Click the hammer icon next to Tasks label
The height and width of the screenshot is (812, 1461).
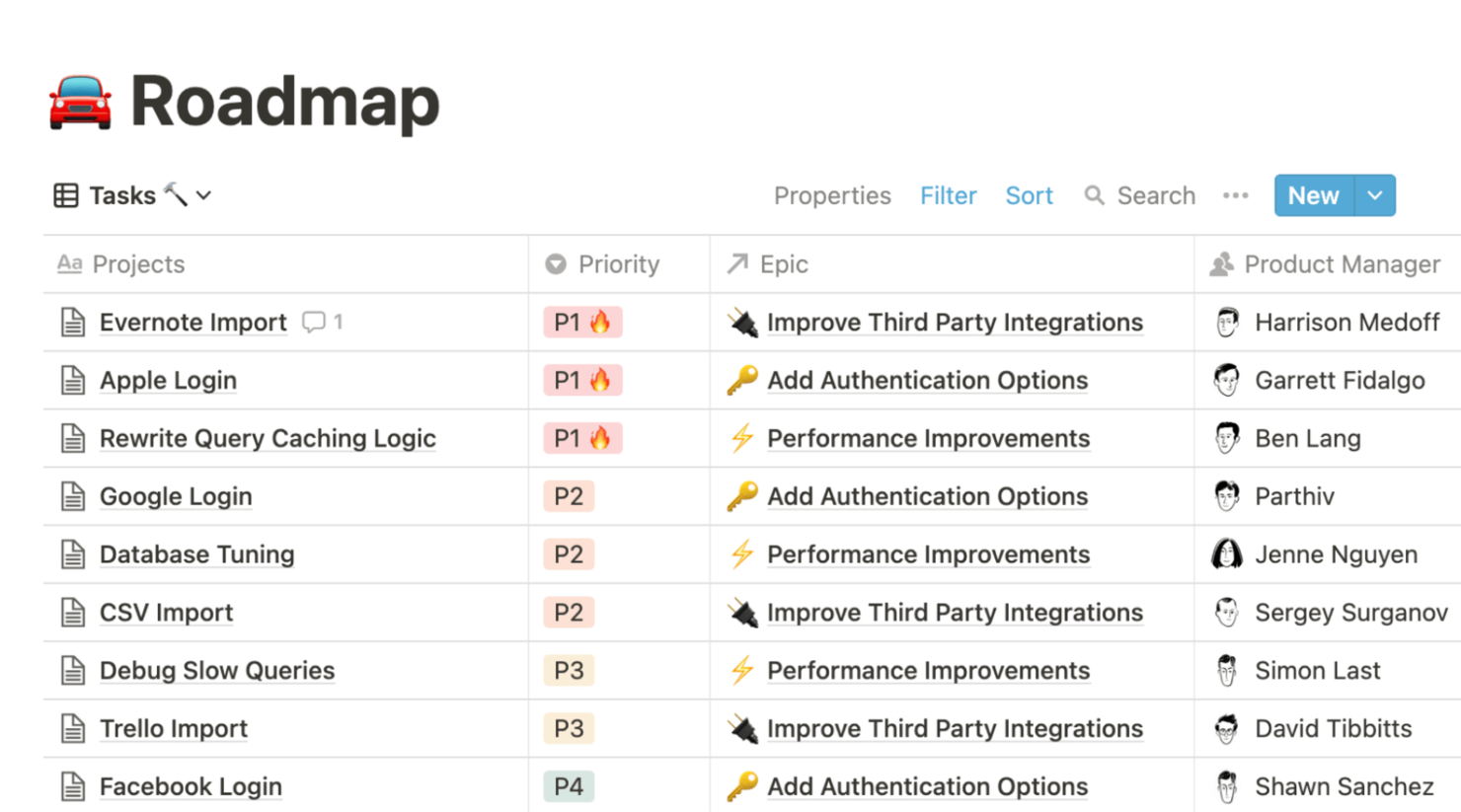(x=179, y=191)
